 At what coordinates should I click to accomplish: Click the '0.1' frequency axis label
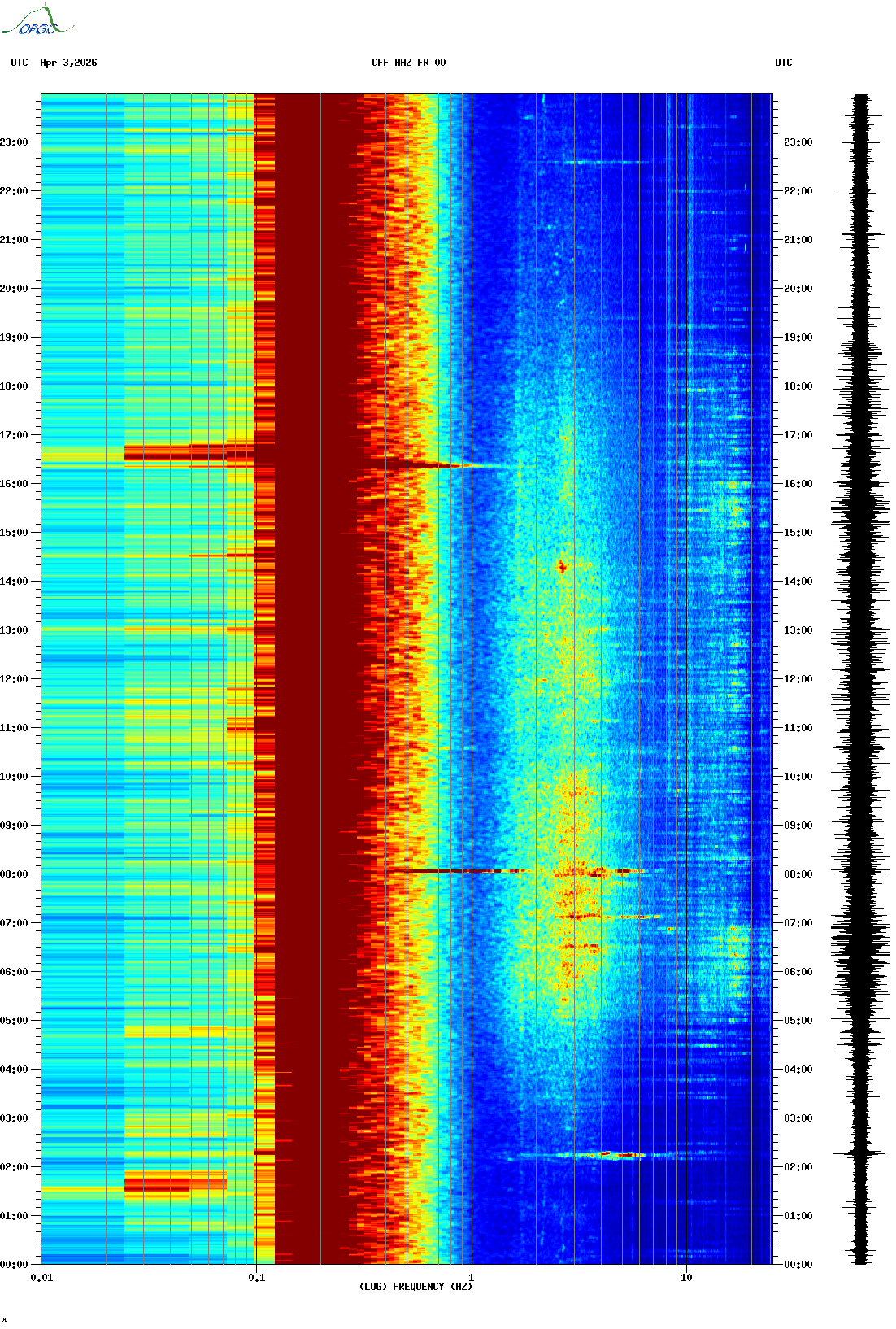(x=256, y=1277)
